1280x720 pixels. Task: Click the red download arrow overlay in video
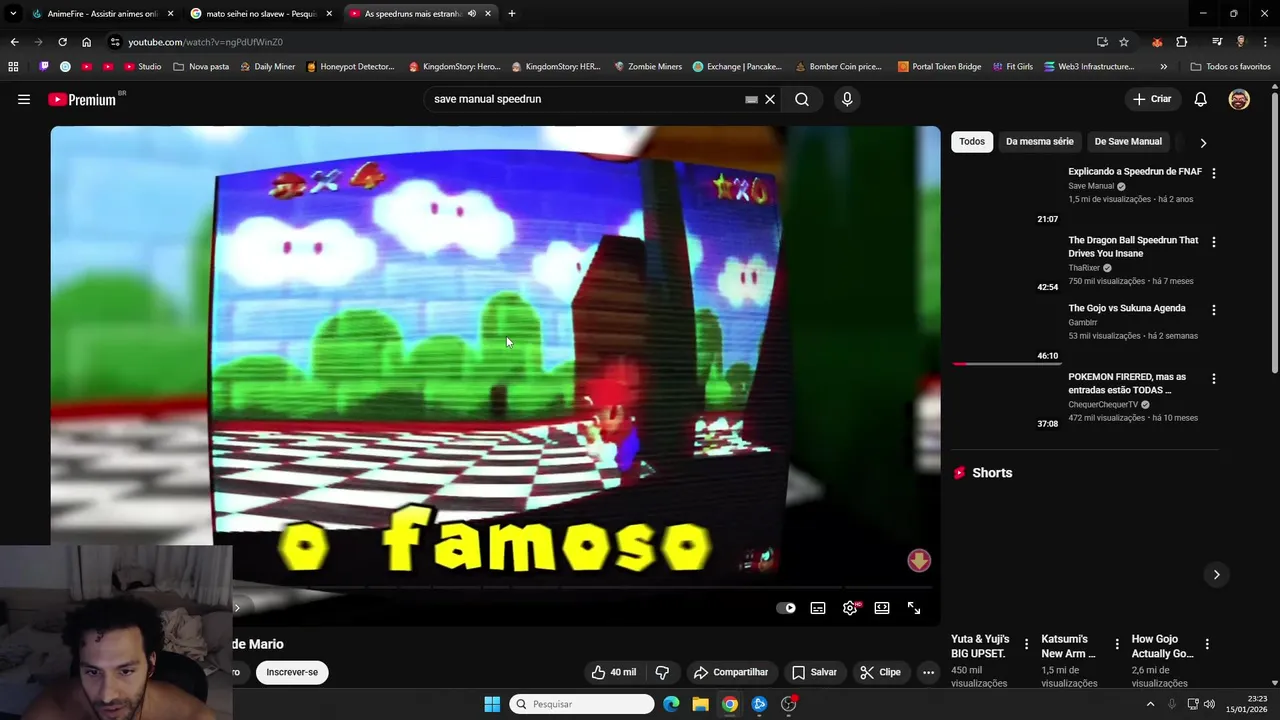(x=919, y=560)
